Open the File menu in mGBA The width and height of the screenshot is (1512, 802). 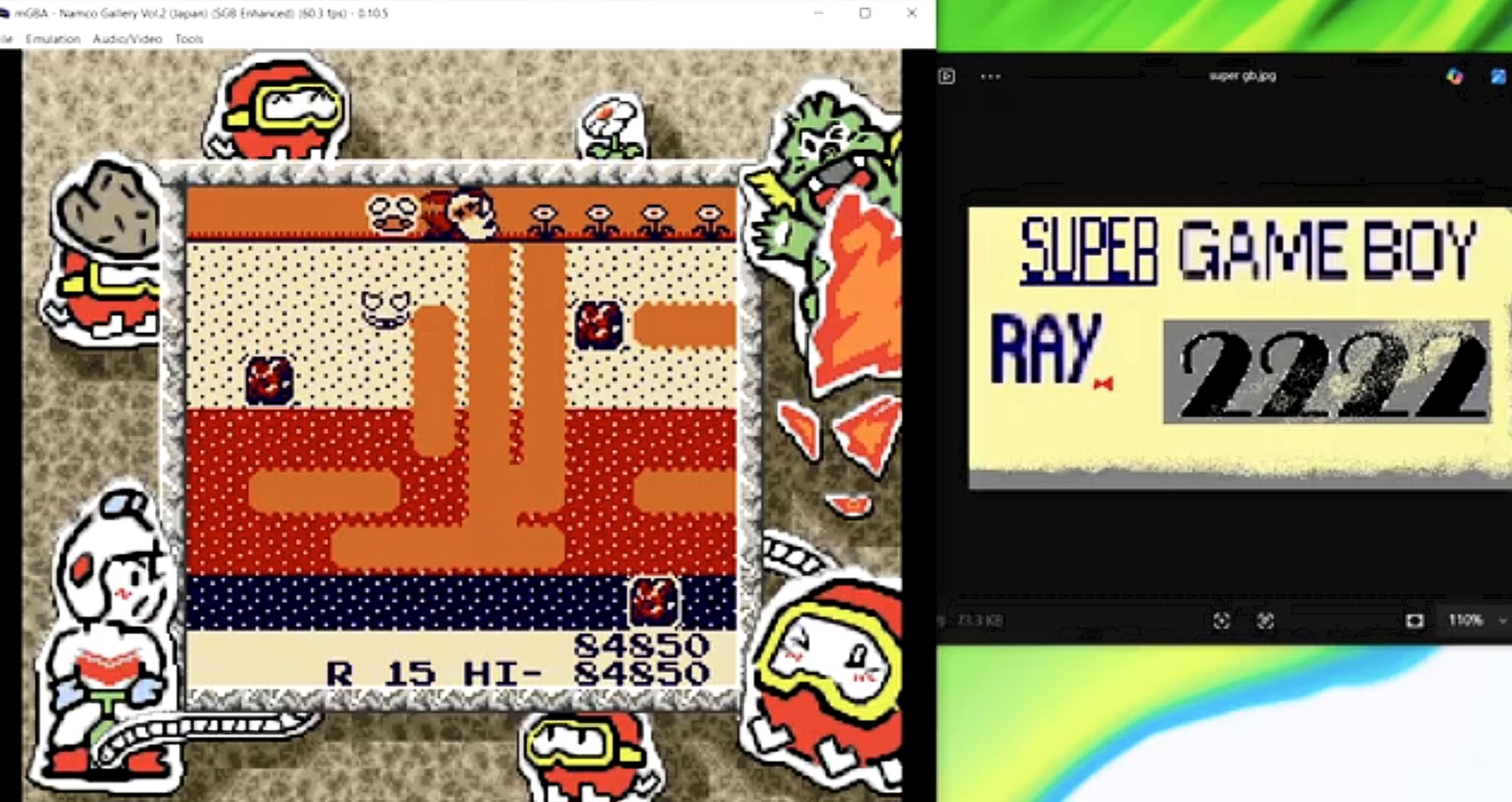6,38
